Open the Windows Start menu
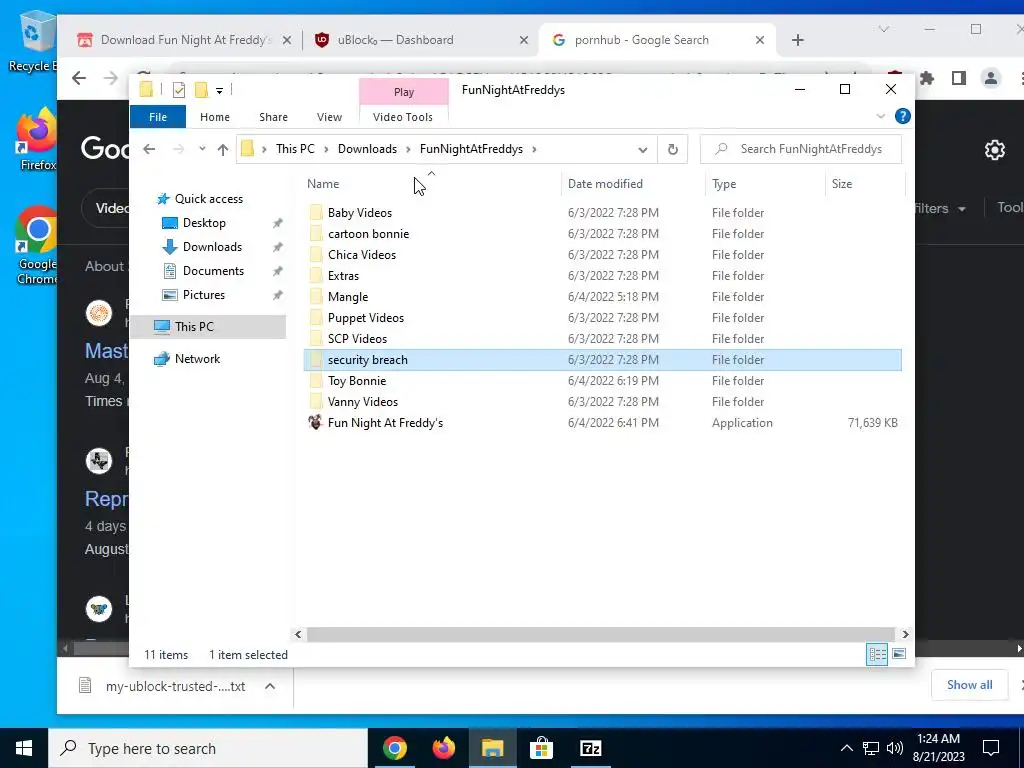 click(x=24, y=748)
